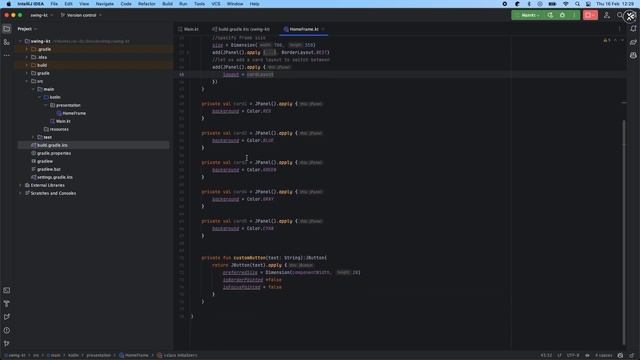Open the Project view dropdown

point(27,29)
